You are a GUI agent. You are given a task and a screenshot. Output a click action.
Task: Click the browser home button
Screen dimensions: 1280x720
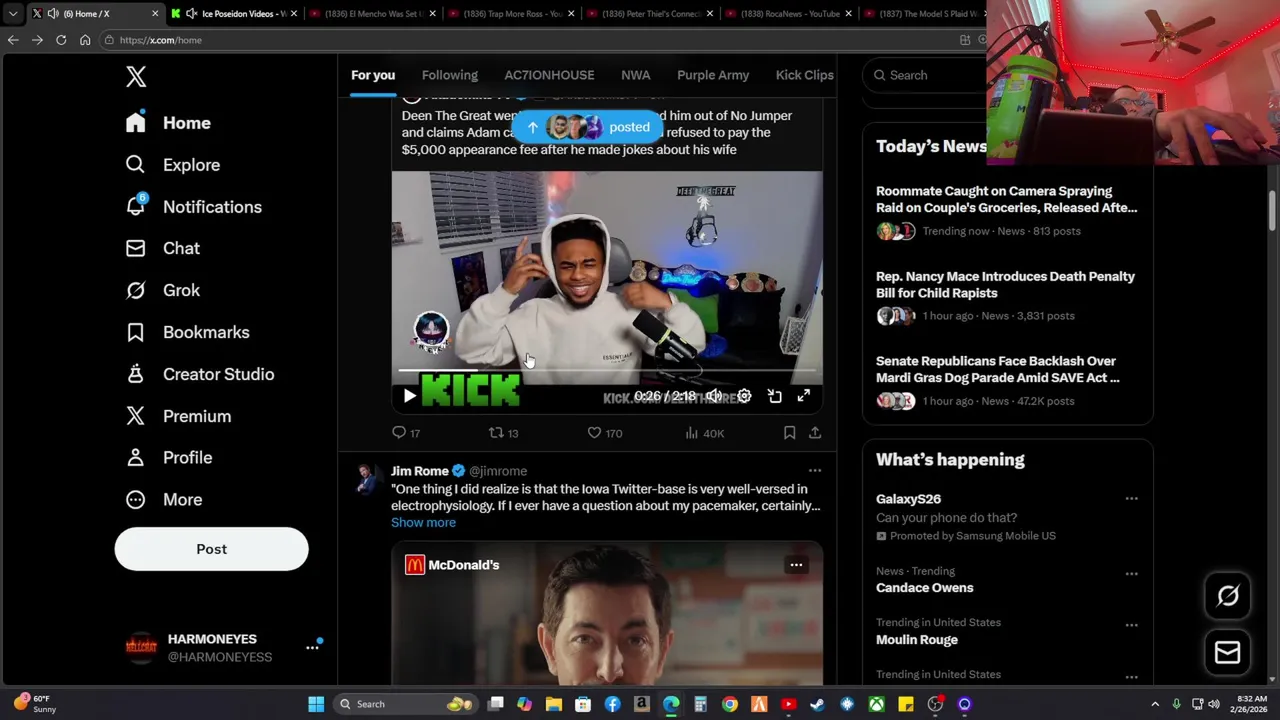tap(85, 40)
